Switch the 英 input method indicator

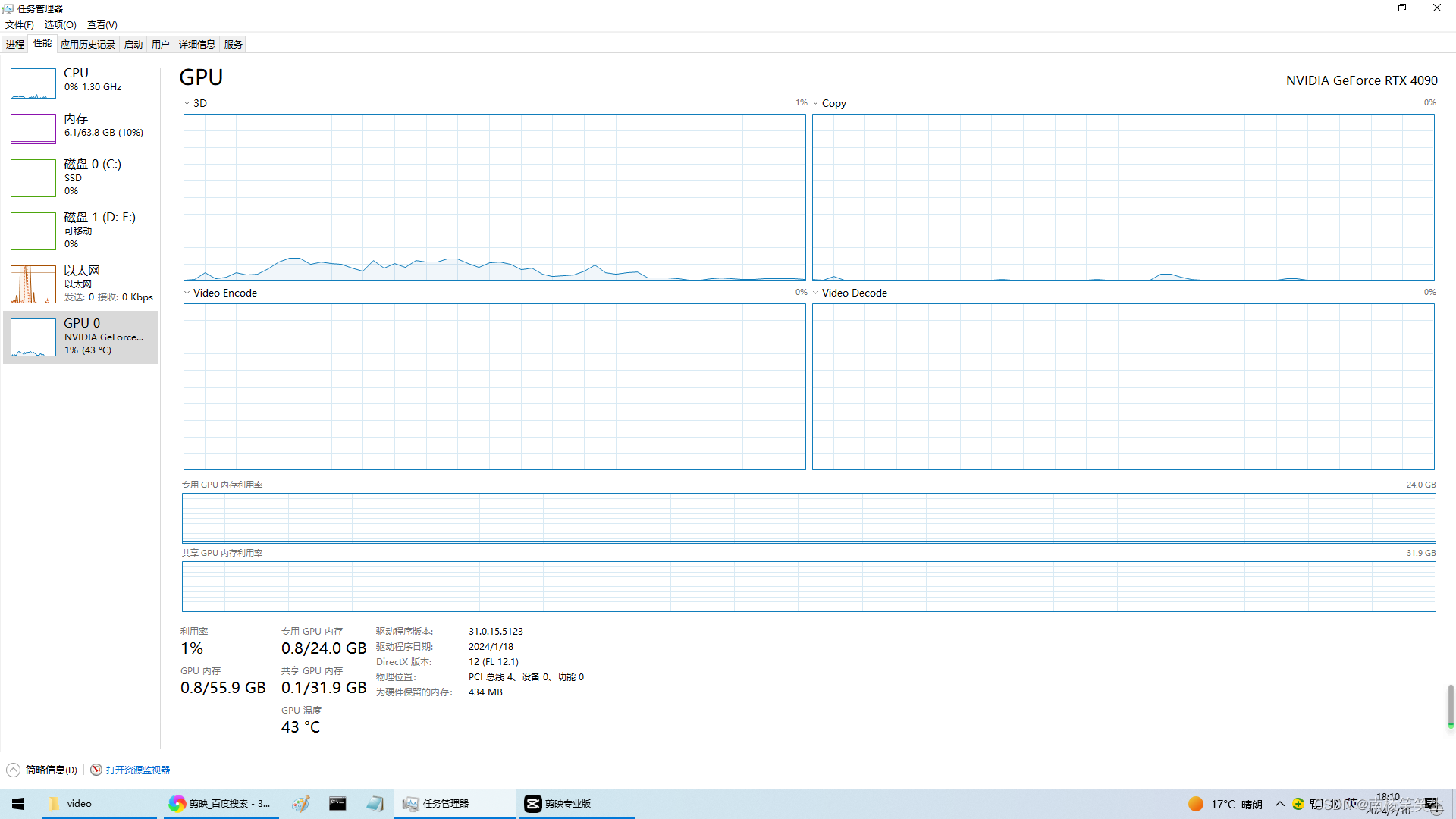1351,804
